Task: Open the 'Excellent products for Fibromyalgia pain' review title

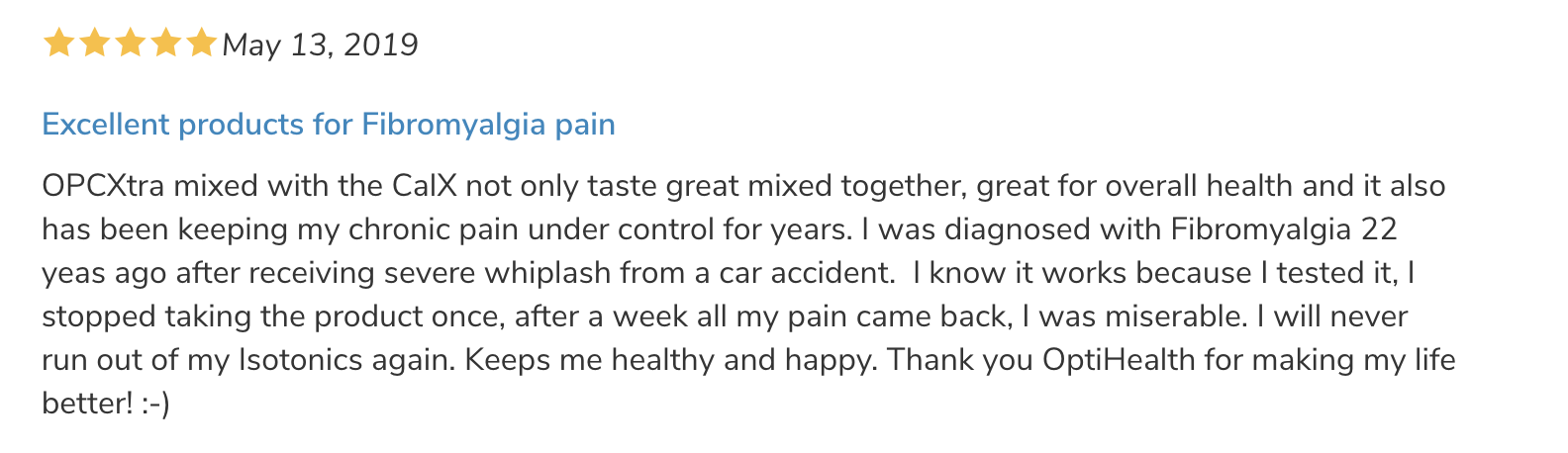Action: pyautogui.click(x=329, y=125)
